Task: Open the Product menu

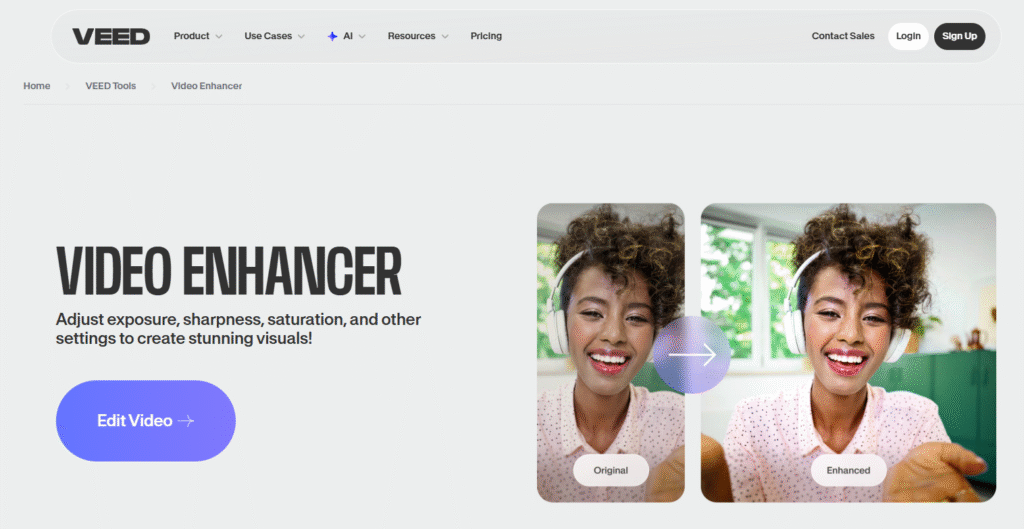Action: point(191,36)
